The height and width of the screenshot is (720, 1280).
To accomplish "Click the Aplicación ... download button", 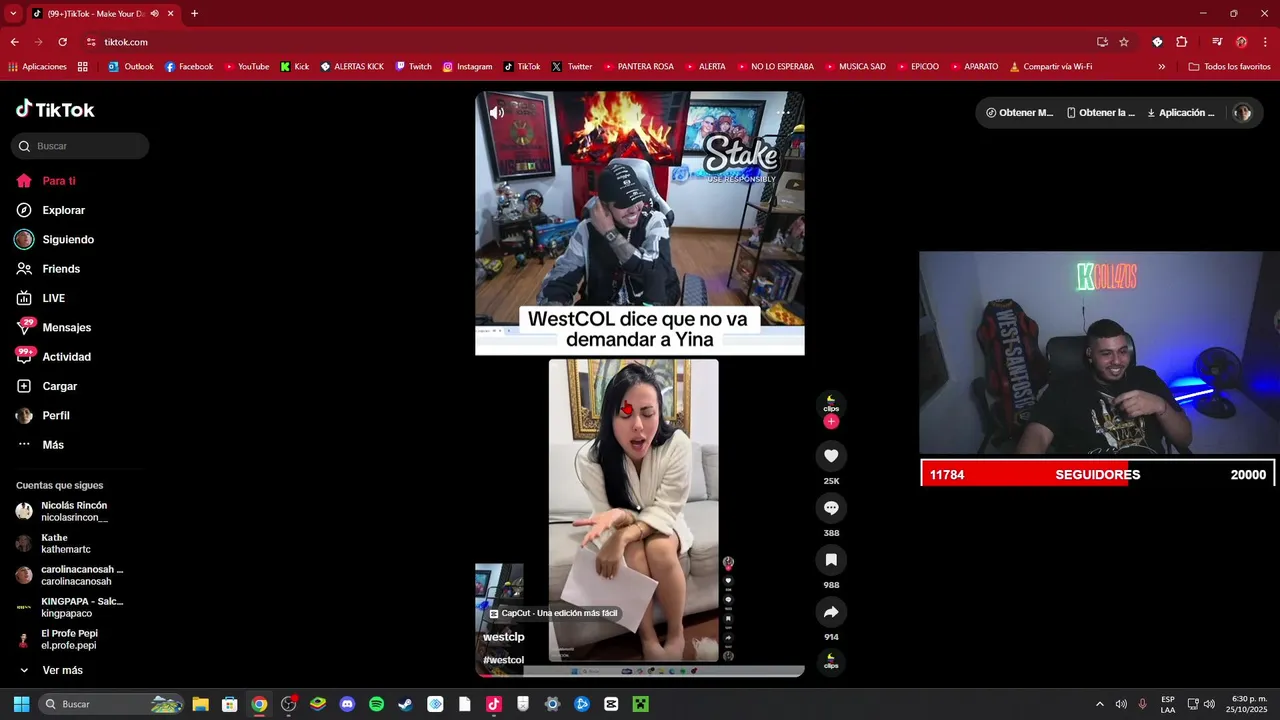I will click(x=1181, y=113).
